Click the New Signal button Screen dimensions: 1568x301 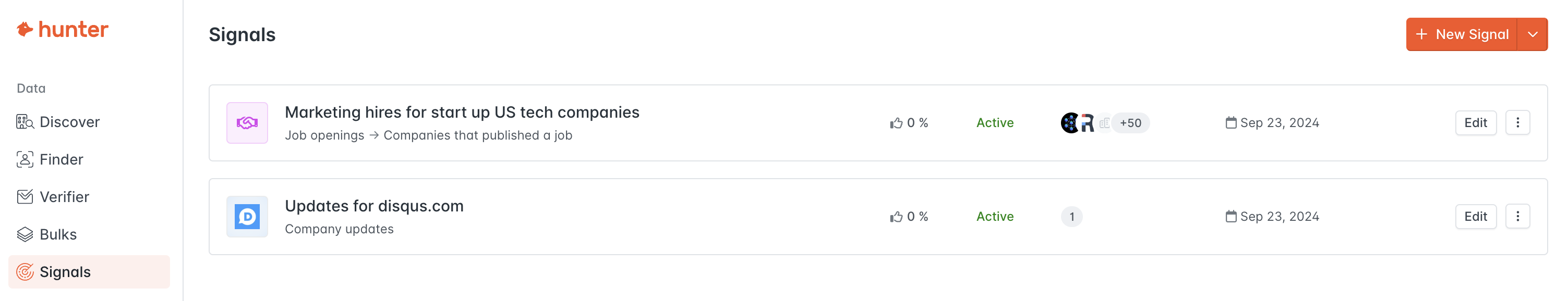[x=1461, y=35]
